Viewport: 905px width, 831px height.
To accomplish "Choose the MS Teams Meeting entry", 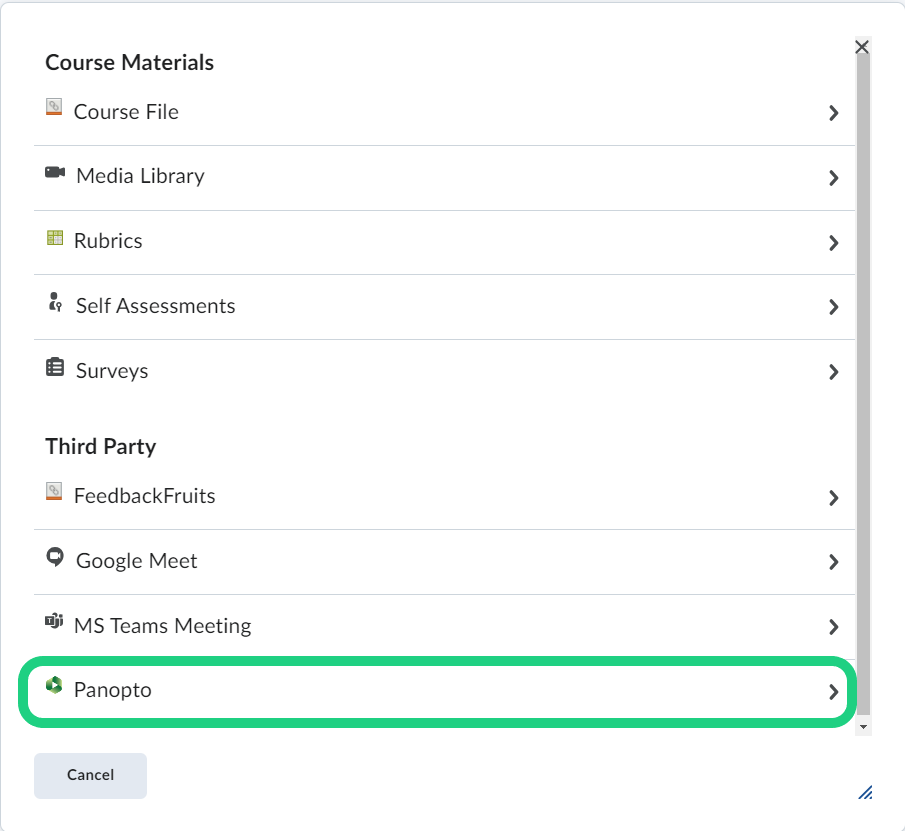I will click(162, 626).
